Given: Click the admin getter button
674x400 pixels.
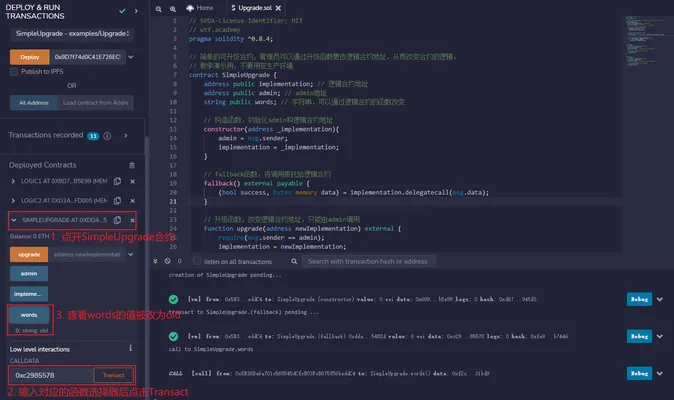Looking at the screenshot, I should pos(29,274).
